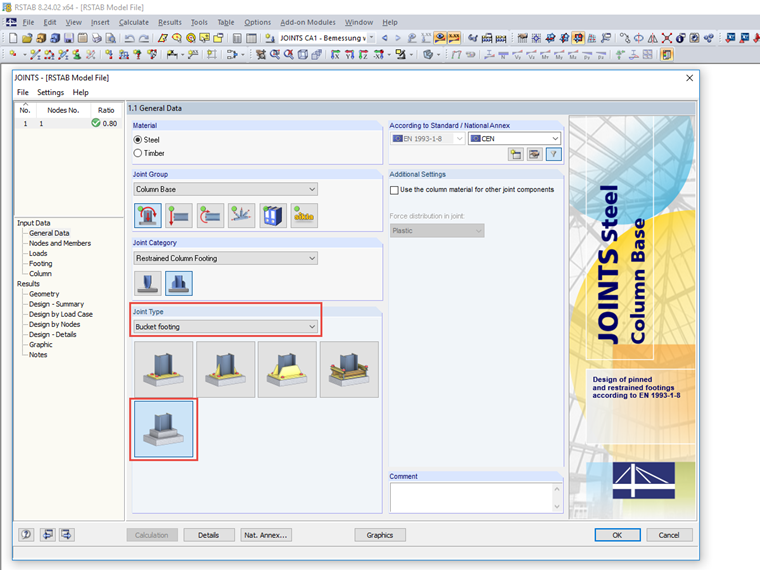The width and height of the screenshot is (760, 570).
Task: Open Nodes and Members in tree
Action: point(60,243)
